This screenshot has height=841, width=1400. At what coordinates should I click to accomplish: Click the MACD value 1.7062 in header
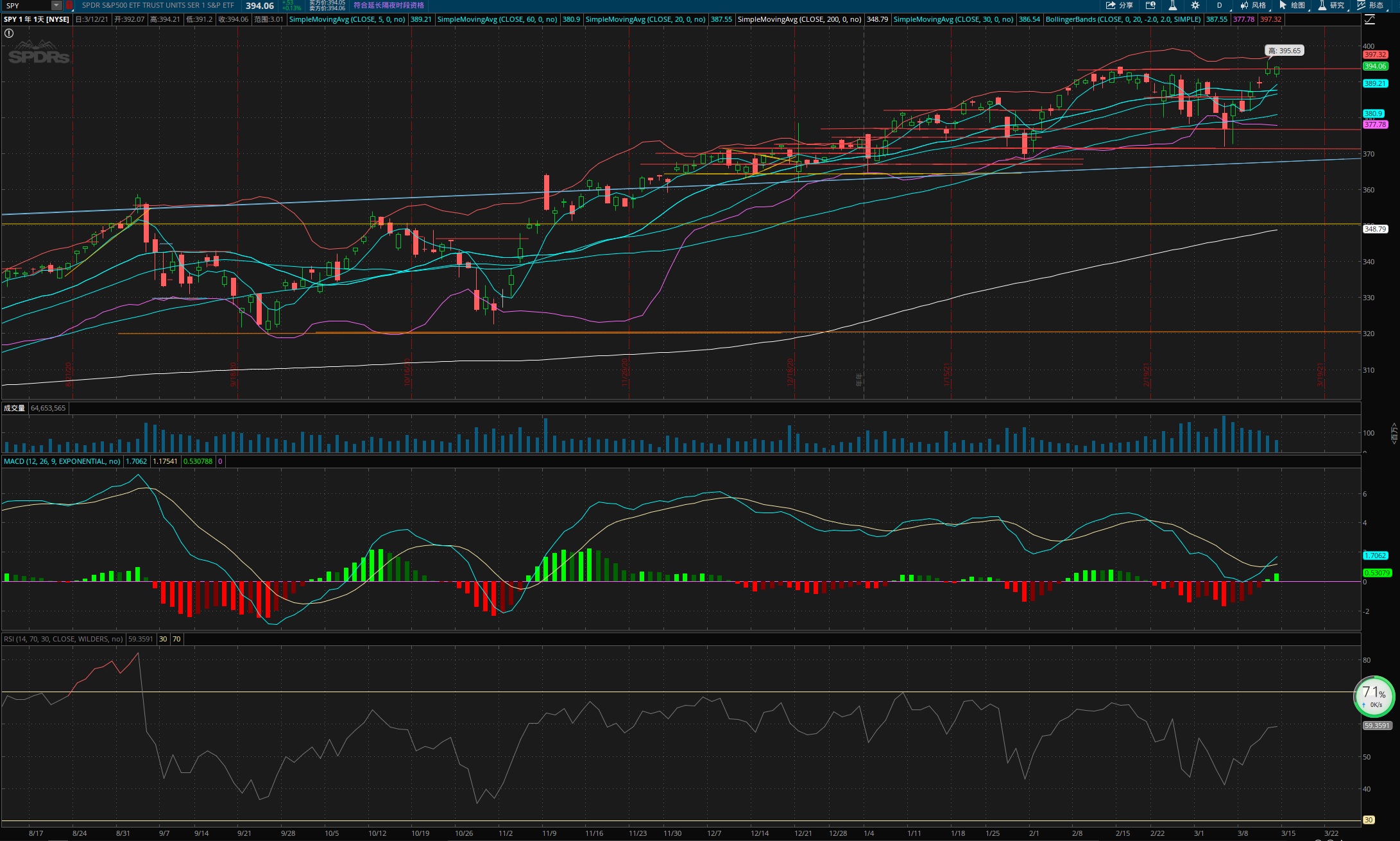tap(136, 461)
